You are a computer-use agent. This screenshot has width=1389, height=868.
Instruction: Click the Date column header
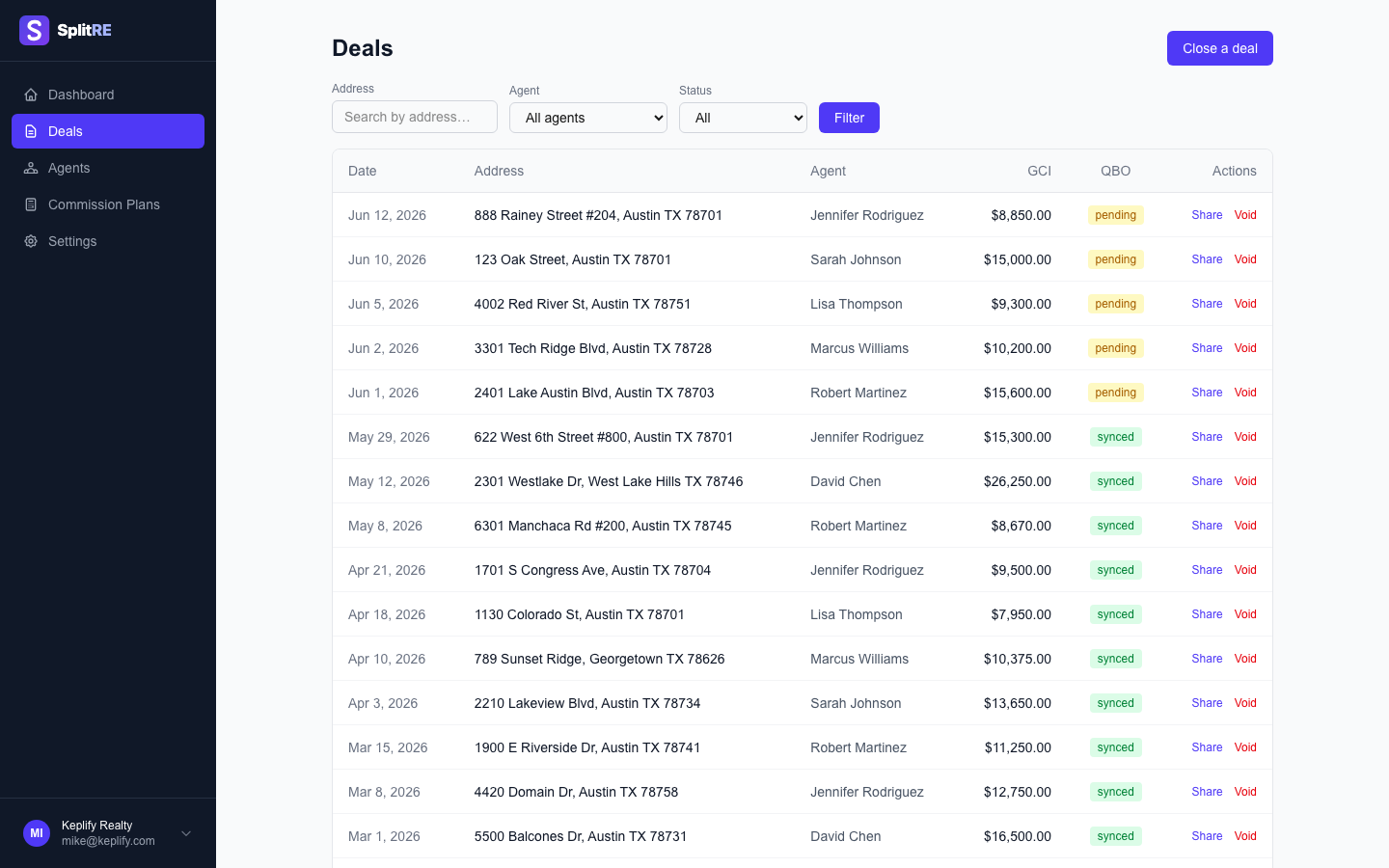click(363, 171)
